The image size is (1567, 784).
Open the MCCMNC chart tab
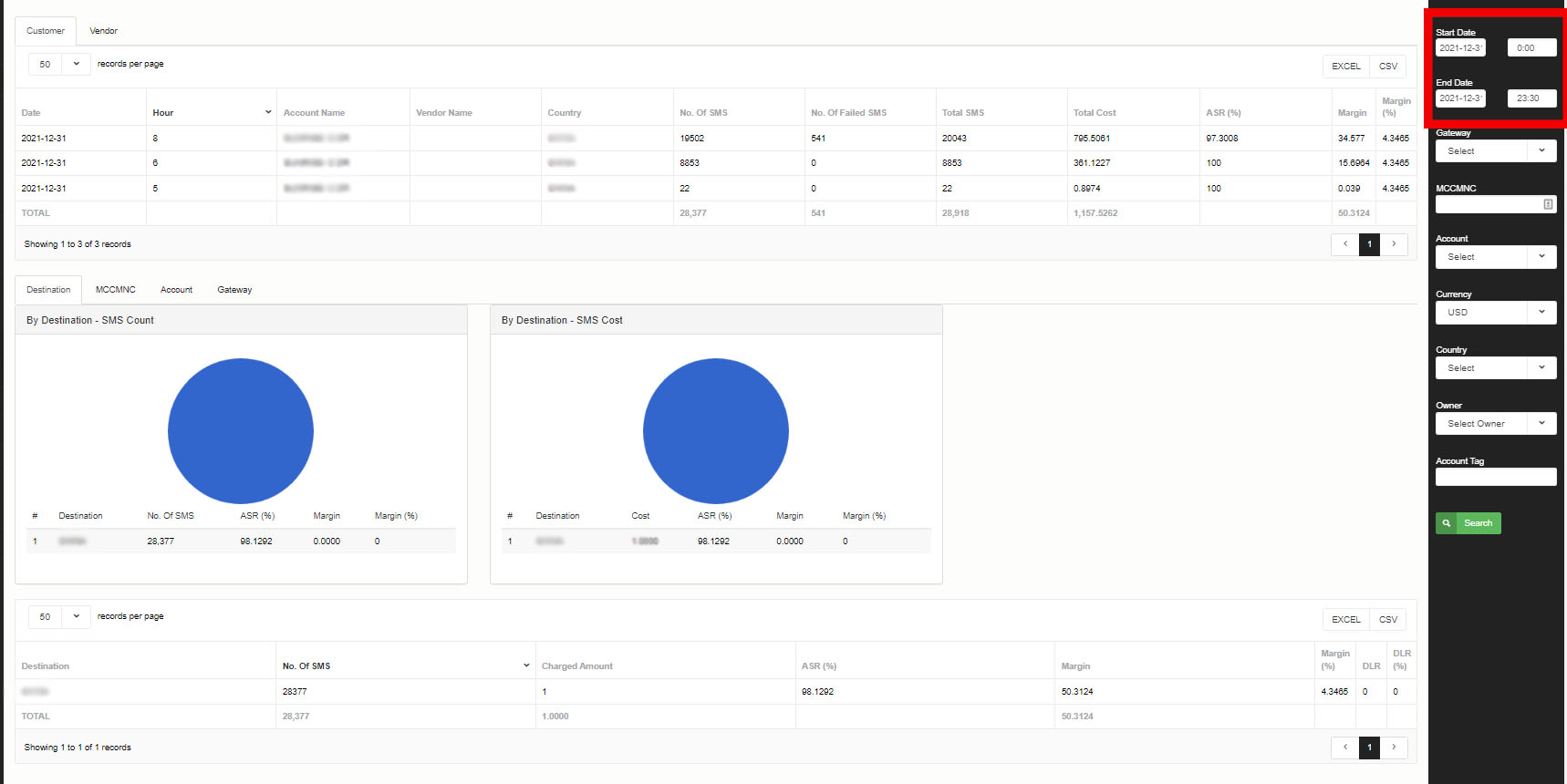tap(116, 290)
